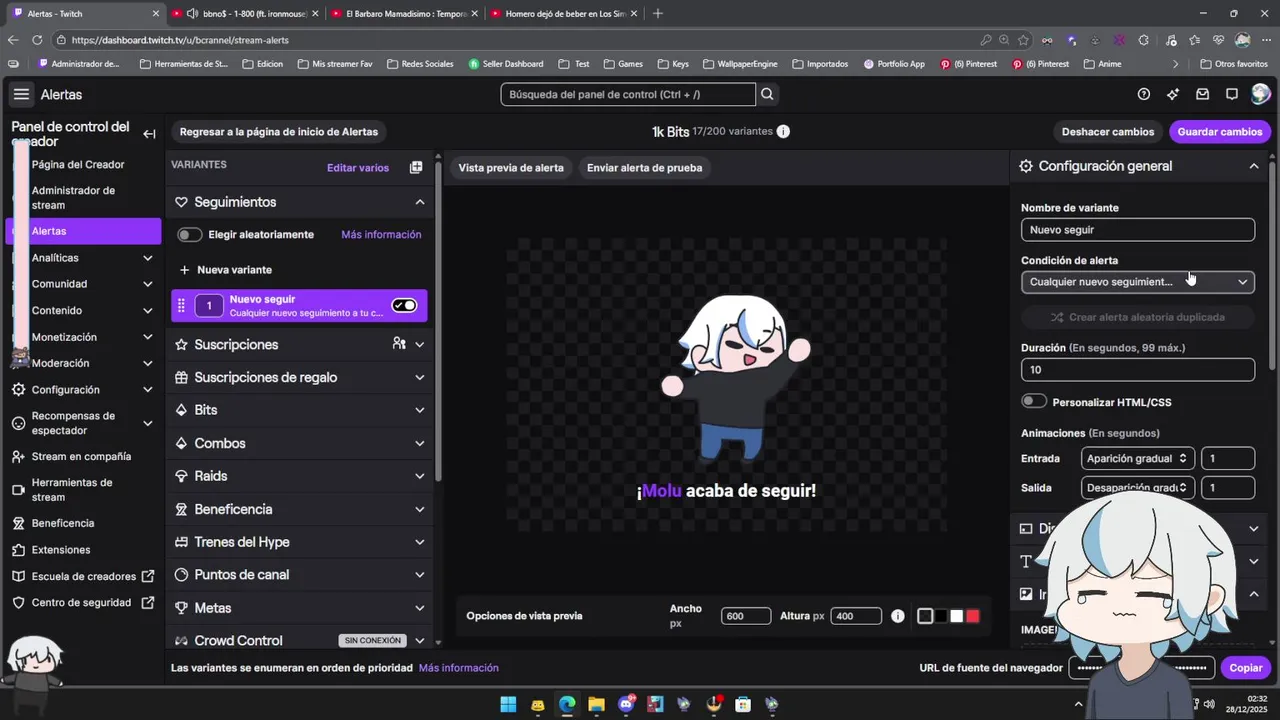Image resolution: width=1280 pixels, height=720 pixels.
Task: Collapse the Seguimientos section
Action: pyautogui.click(x=420, y=202)
